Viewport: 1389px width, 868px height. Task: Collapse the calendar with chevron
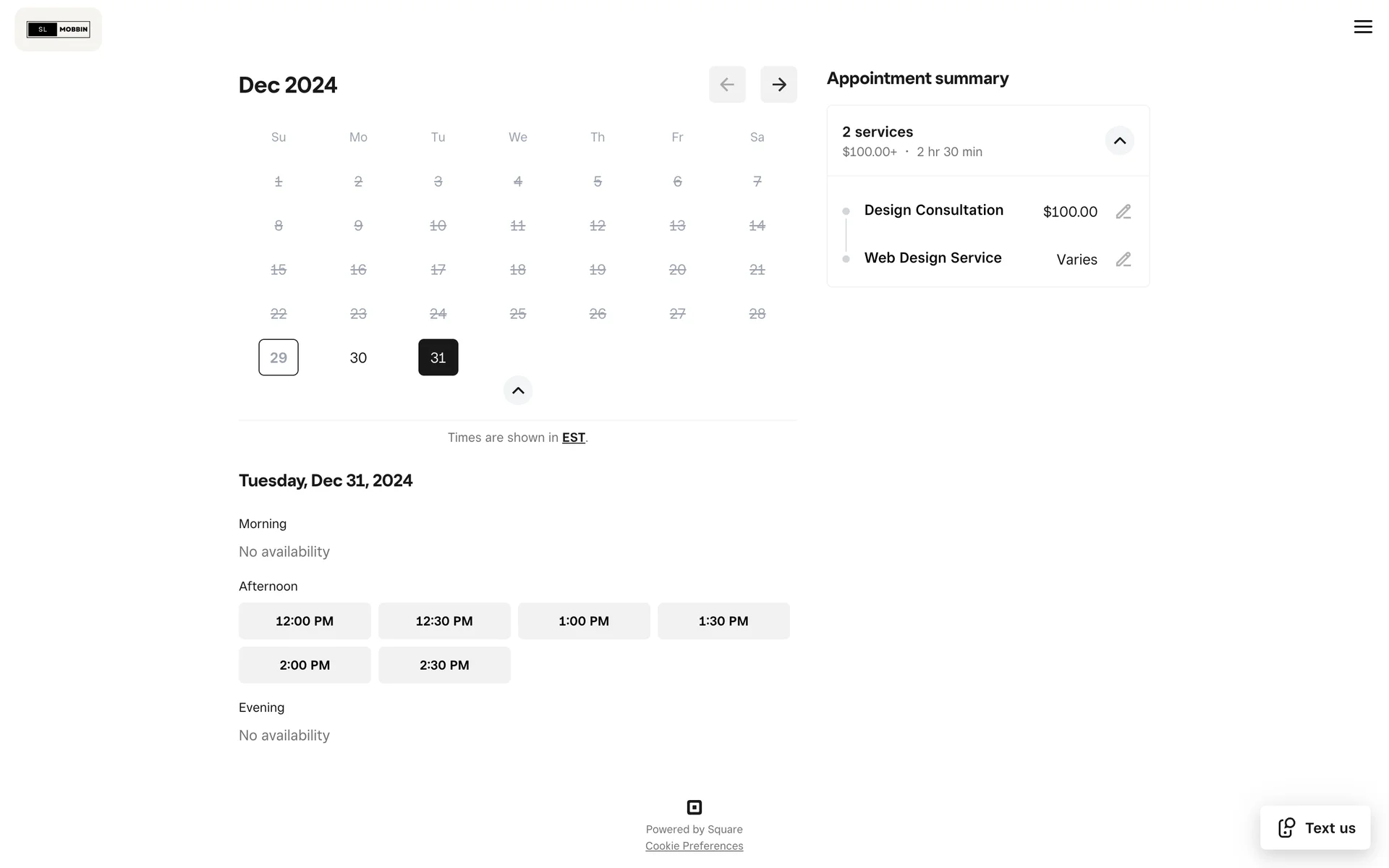(x=518, y=391)
